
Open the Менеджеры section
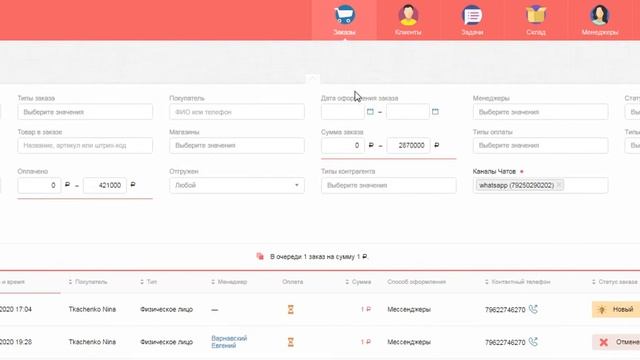(x=600, y=20)
